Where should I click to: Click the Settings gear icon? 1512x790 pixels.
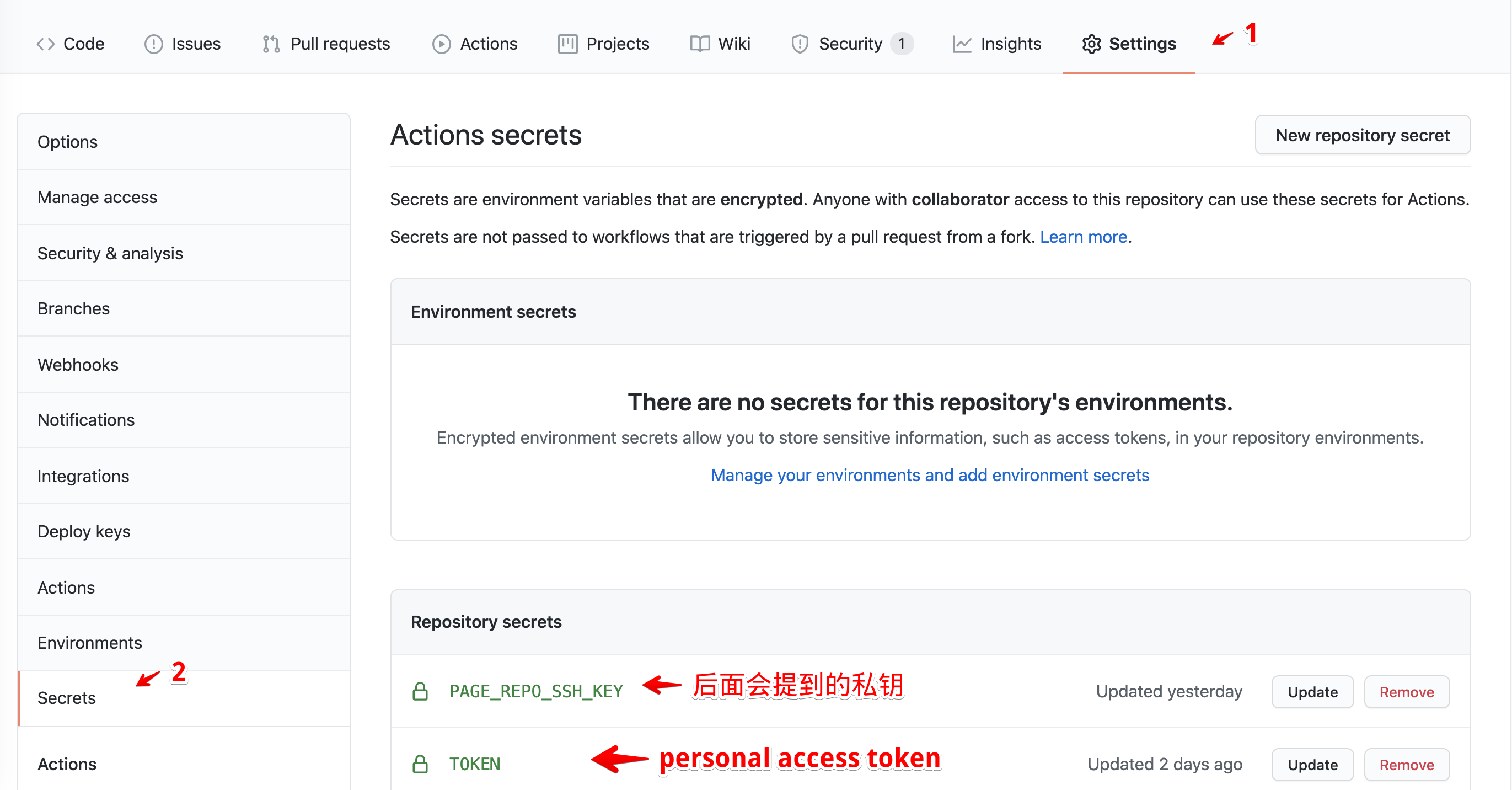coord(1091,44)
